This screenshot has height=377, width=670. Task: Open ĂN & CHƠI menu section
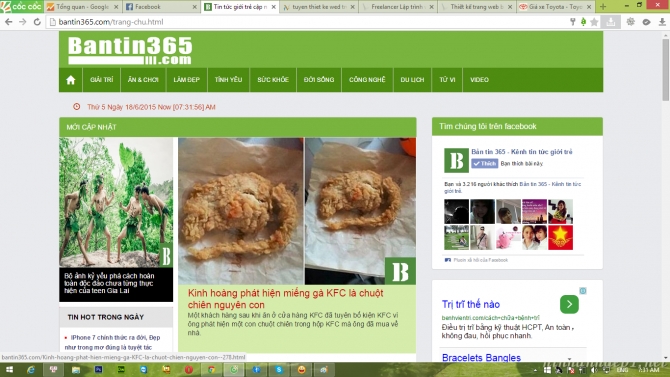[x=143, y=80]
